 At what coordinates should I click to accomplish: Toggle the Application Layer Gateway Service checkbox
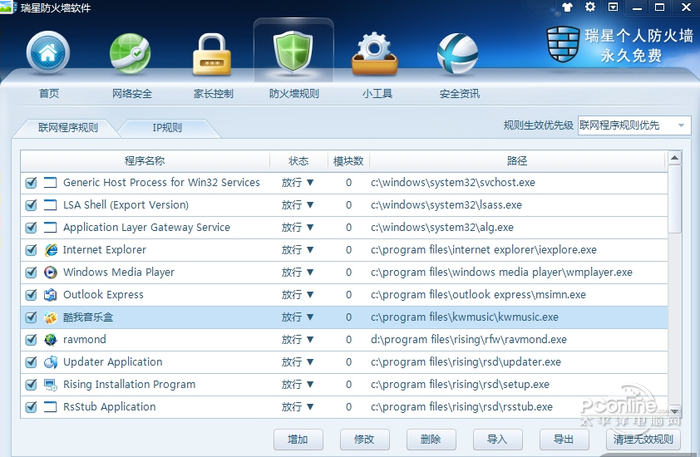(x=31, y=228)
